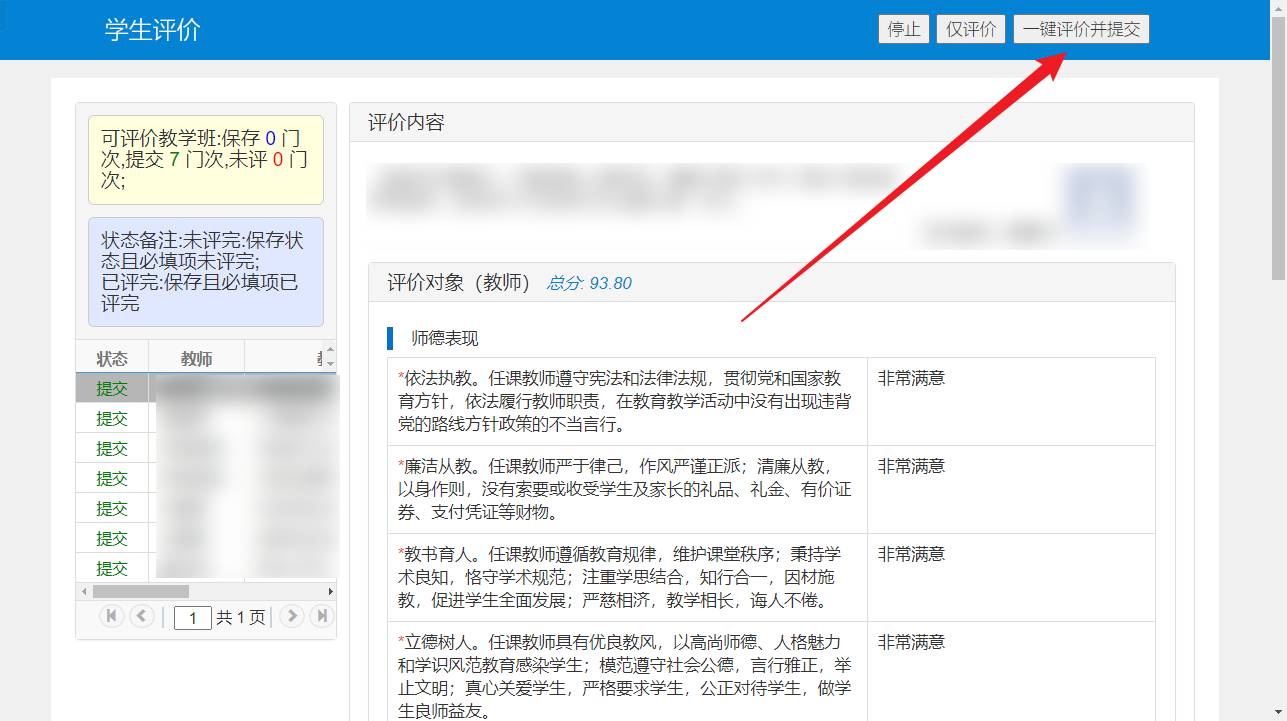The height and width of the screenshot is (721, 1287).
Task: Select the first 提交 row in the list
Action: click(x=112, y=388)
